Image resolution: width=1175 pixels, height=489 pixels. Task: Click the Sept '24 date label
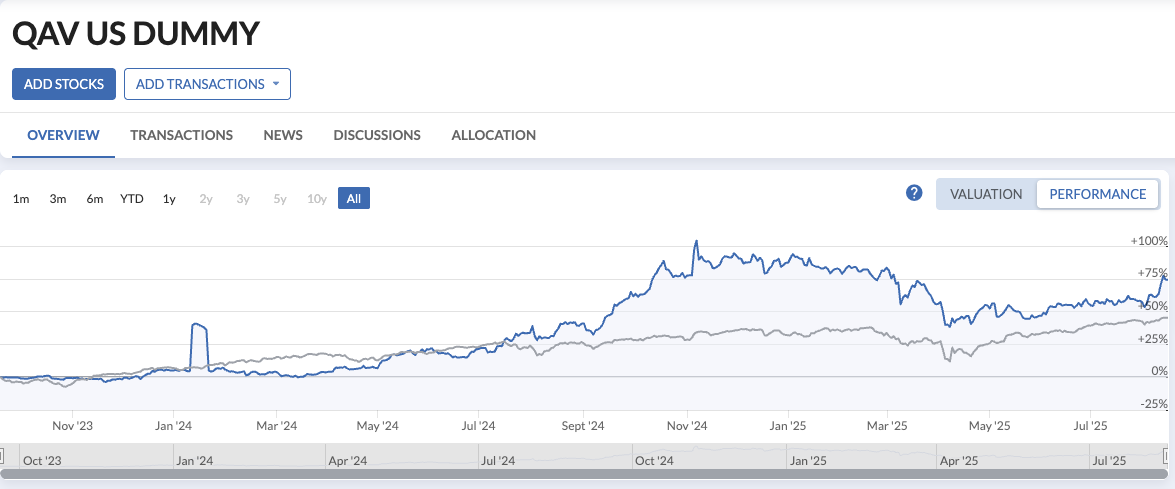coord(582,426)
